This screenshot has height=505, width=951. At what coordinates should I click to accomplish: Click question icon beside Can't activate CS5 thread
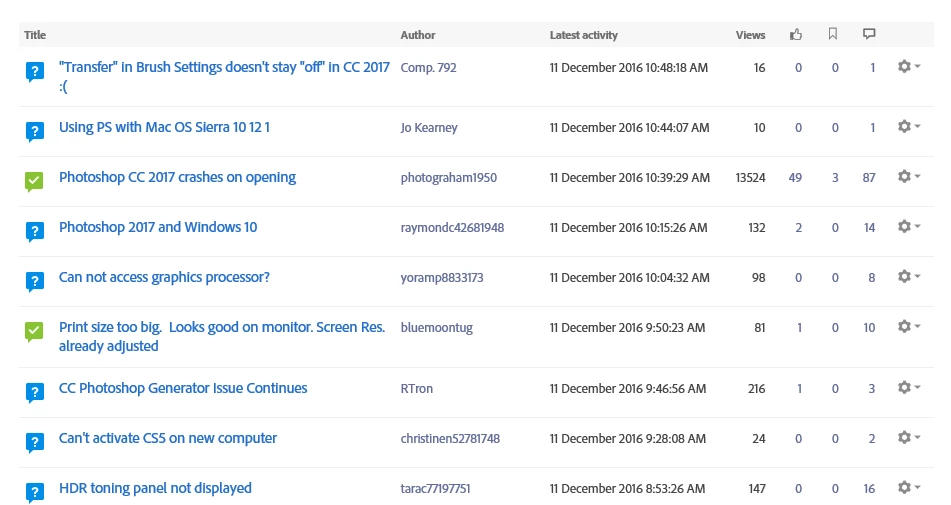pyautogui.click(x=35, y=443)
